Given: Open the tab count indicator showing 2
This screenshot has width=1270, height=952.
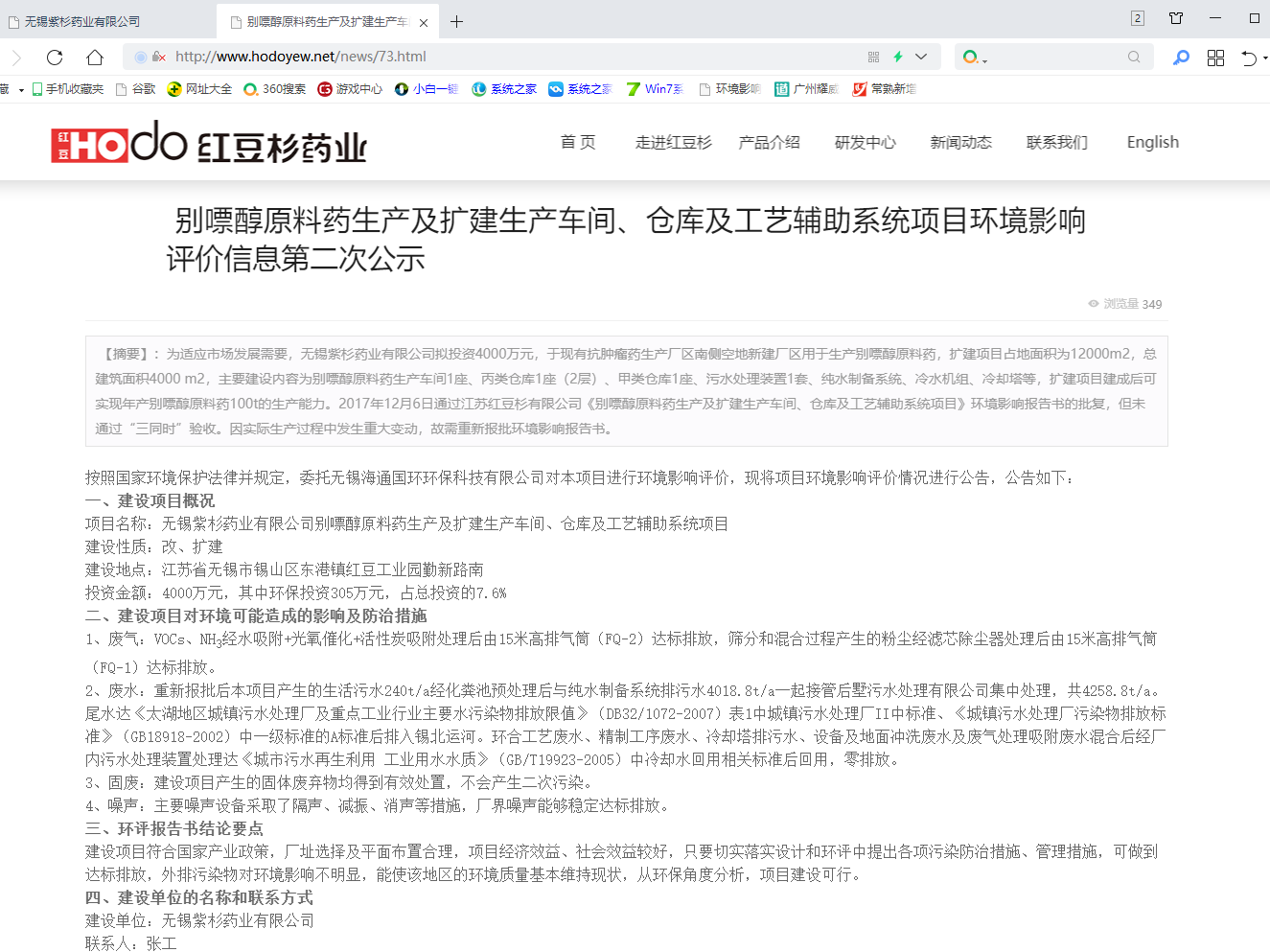Looking at the screenshot, I should [x=1138, y=18].
